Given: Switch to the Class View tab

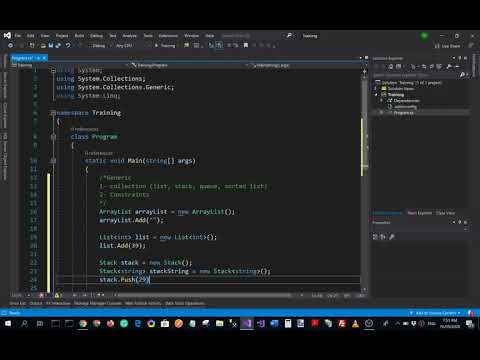Looking at the screenshot, I should (445, 213).
